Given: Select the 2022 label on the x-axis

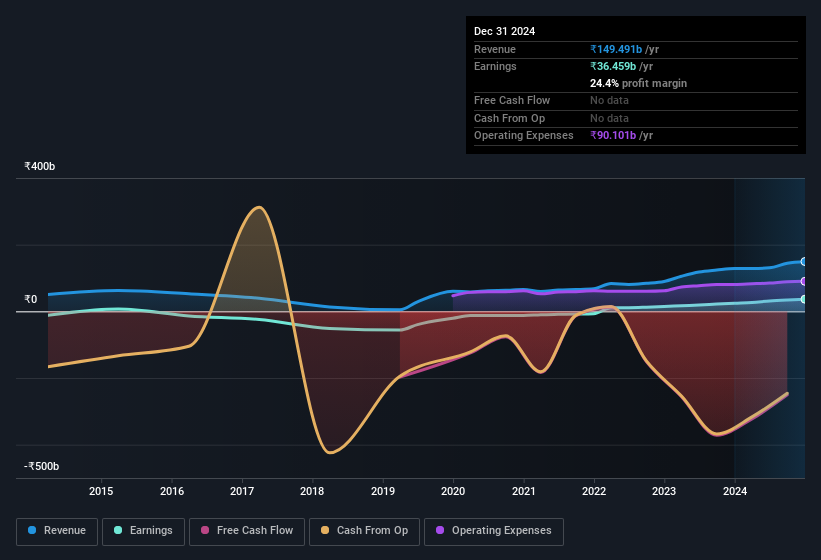Looking at the screenshot, I should (594, 491).
